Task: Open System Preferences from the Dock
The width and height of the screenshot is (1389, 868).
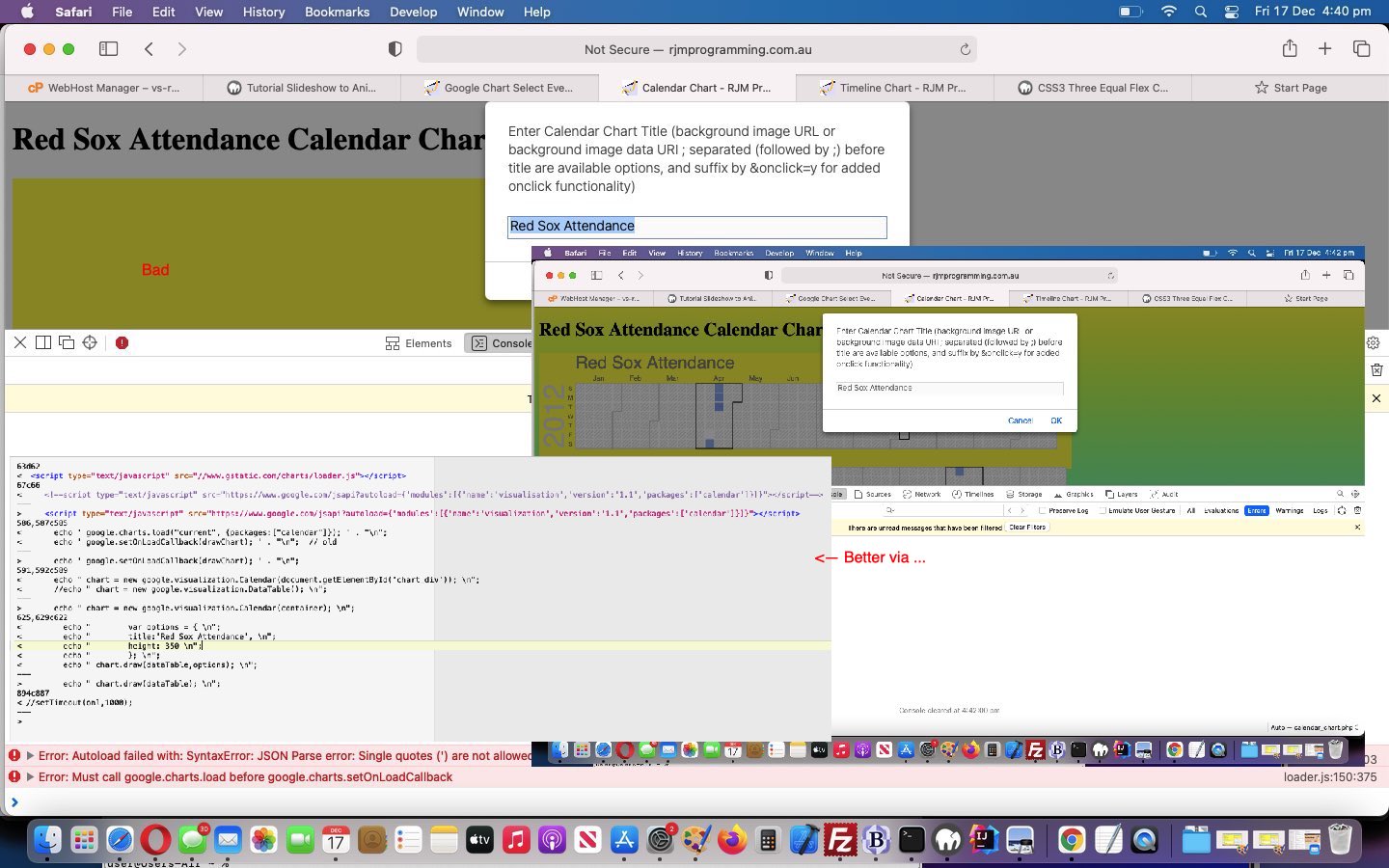Action: click(661, 840)
